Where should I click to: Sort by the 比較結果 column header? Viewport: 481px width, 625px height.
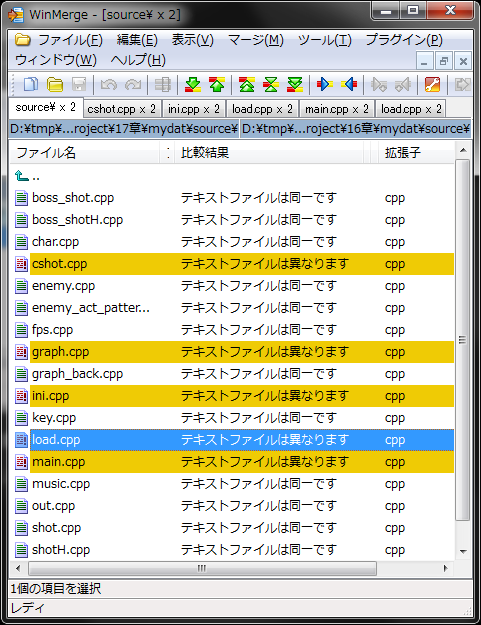(269, 153)
